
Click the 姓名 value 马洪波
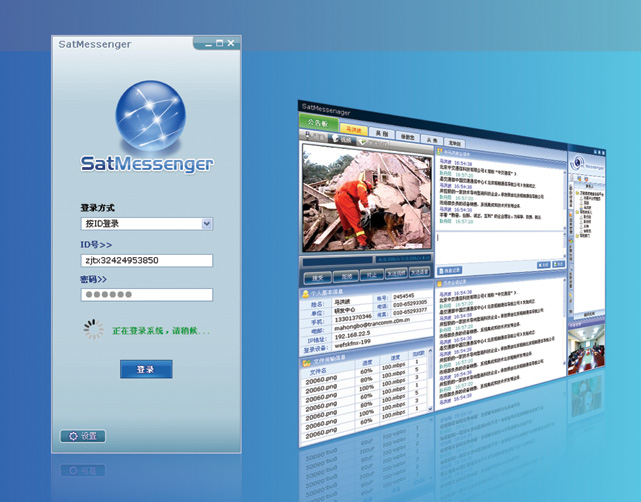[343, 302]
